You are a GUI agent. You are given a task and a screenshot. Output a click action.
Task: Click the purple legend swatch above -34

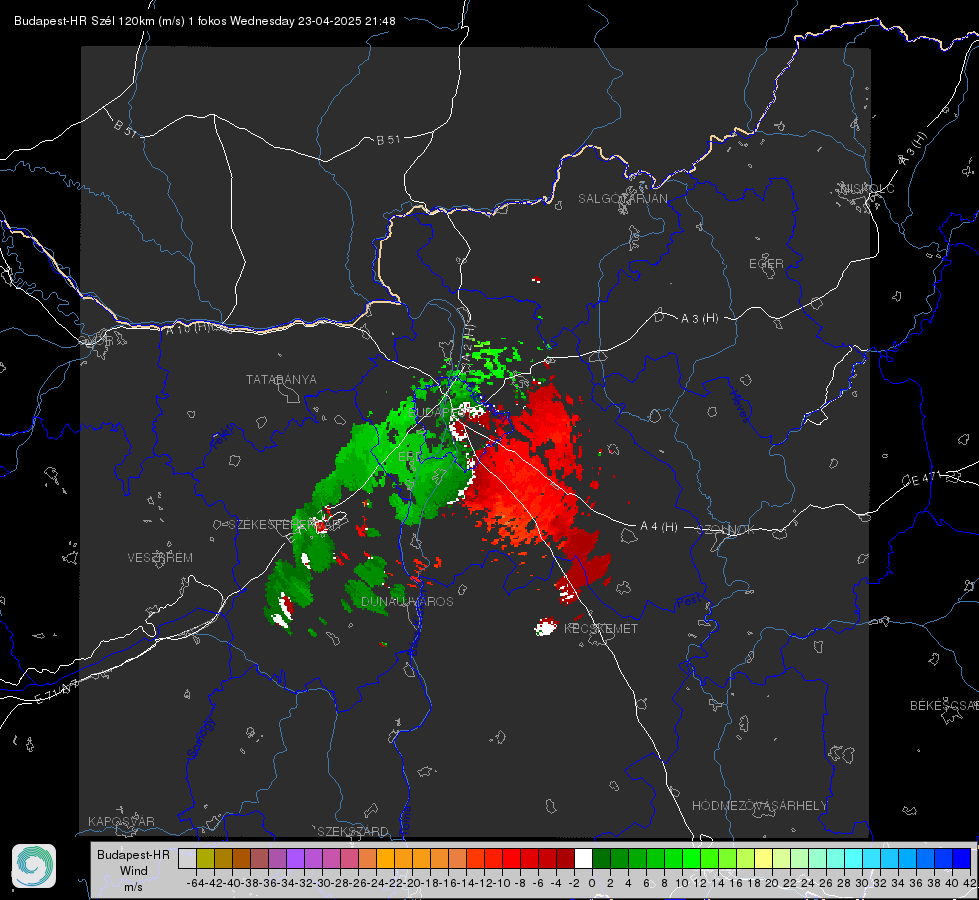click(295, 858)
